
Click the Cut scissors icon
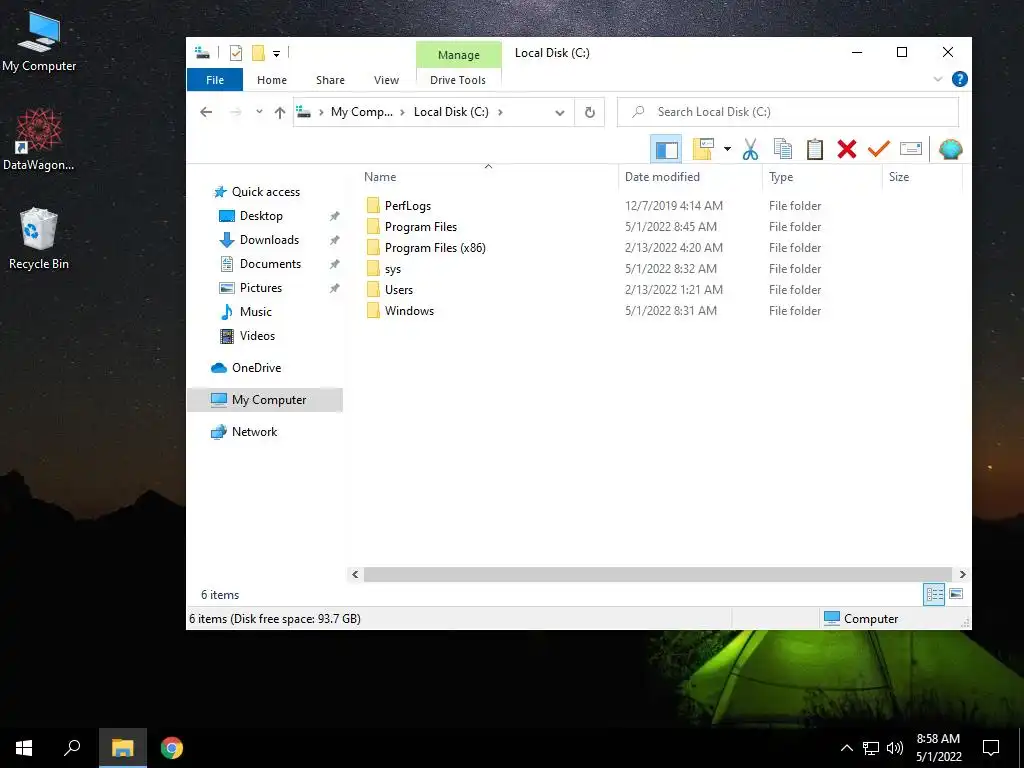(x=750, y=150)
